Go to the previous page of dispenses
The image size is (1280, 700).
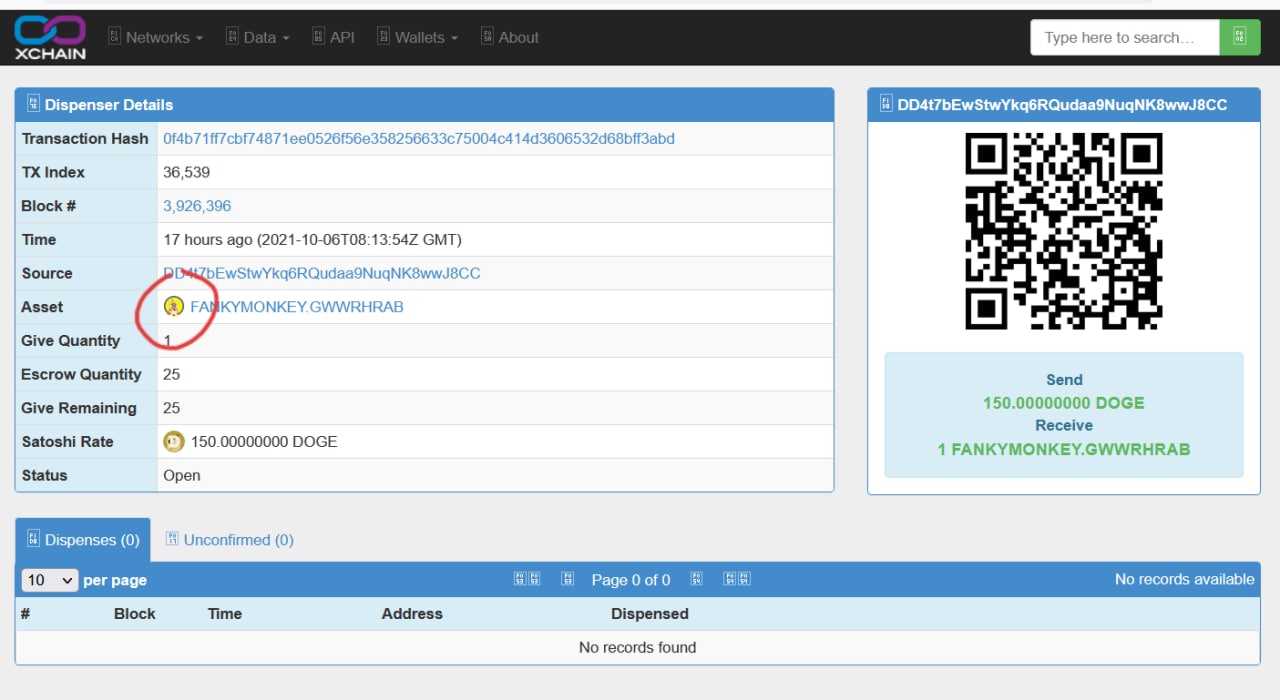[x=568, y=579]
